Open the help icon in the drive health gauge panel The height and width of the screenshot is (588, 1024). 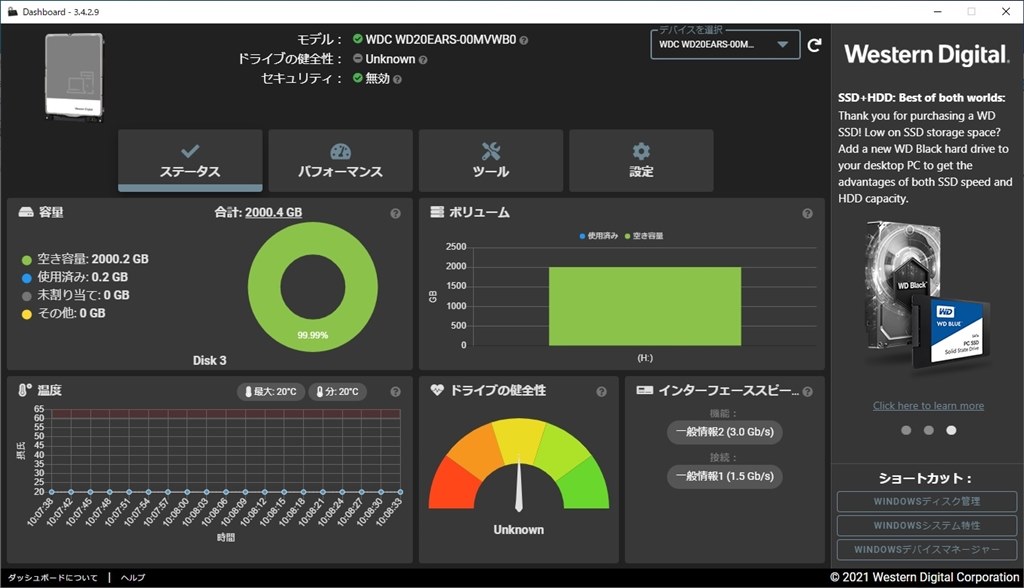[x=599, y=391]
